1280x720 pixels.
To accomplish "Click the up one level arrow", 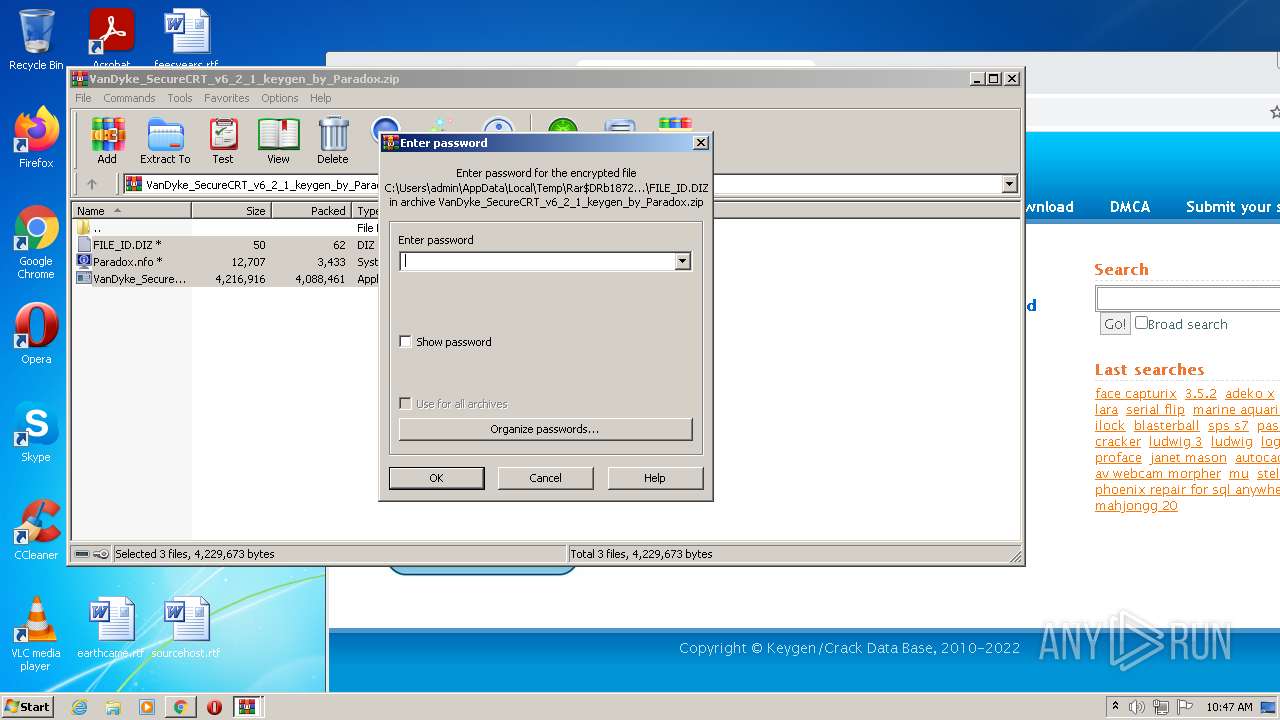I will point(92,184).
